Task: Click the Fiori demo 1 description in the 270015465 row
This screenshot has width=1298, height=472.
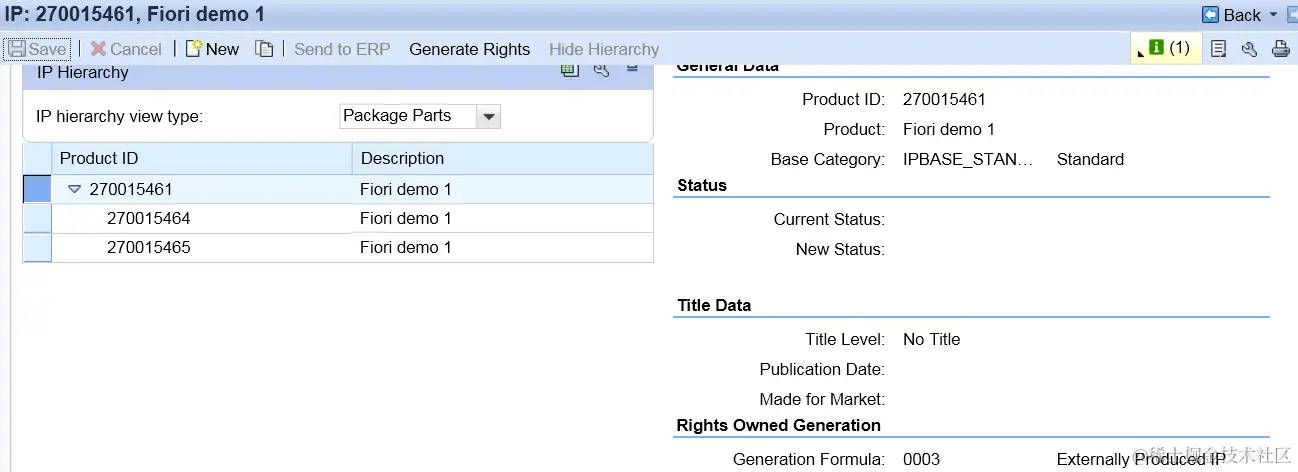Action: click(405, 247)
